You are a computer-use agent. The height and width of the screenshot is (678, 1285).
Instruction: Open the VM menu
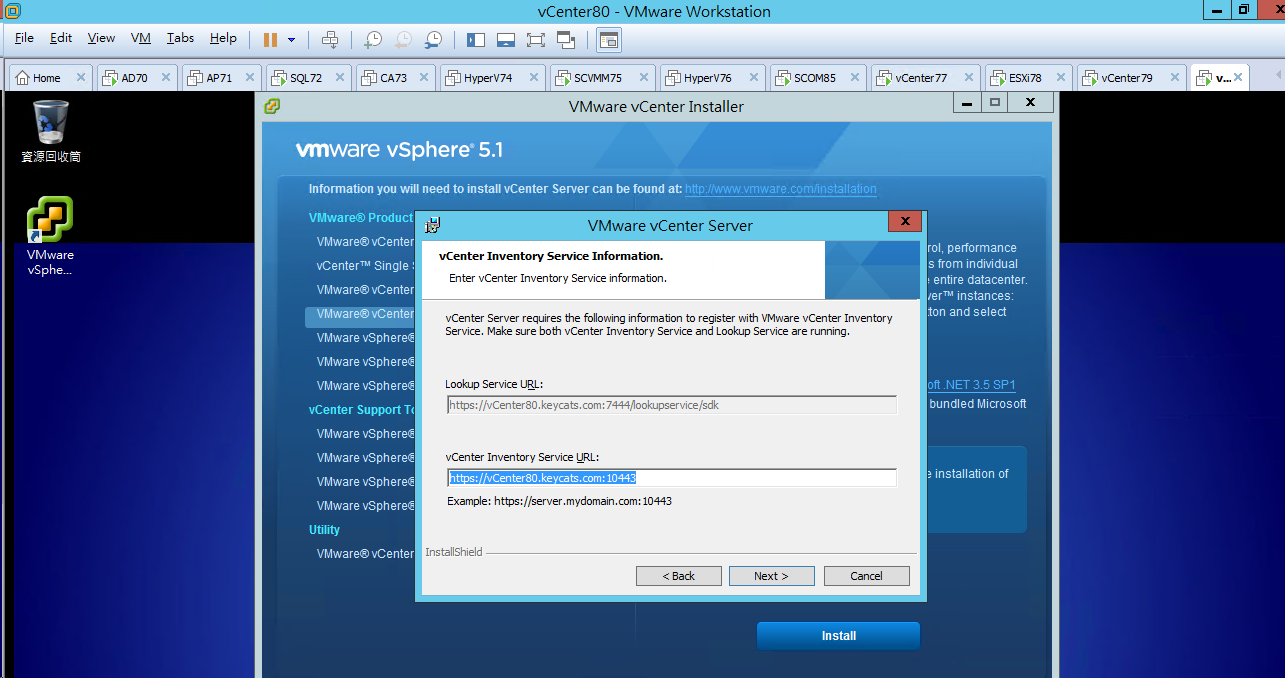(x=141, y=38)
